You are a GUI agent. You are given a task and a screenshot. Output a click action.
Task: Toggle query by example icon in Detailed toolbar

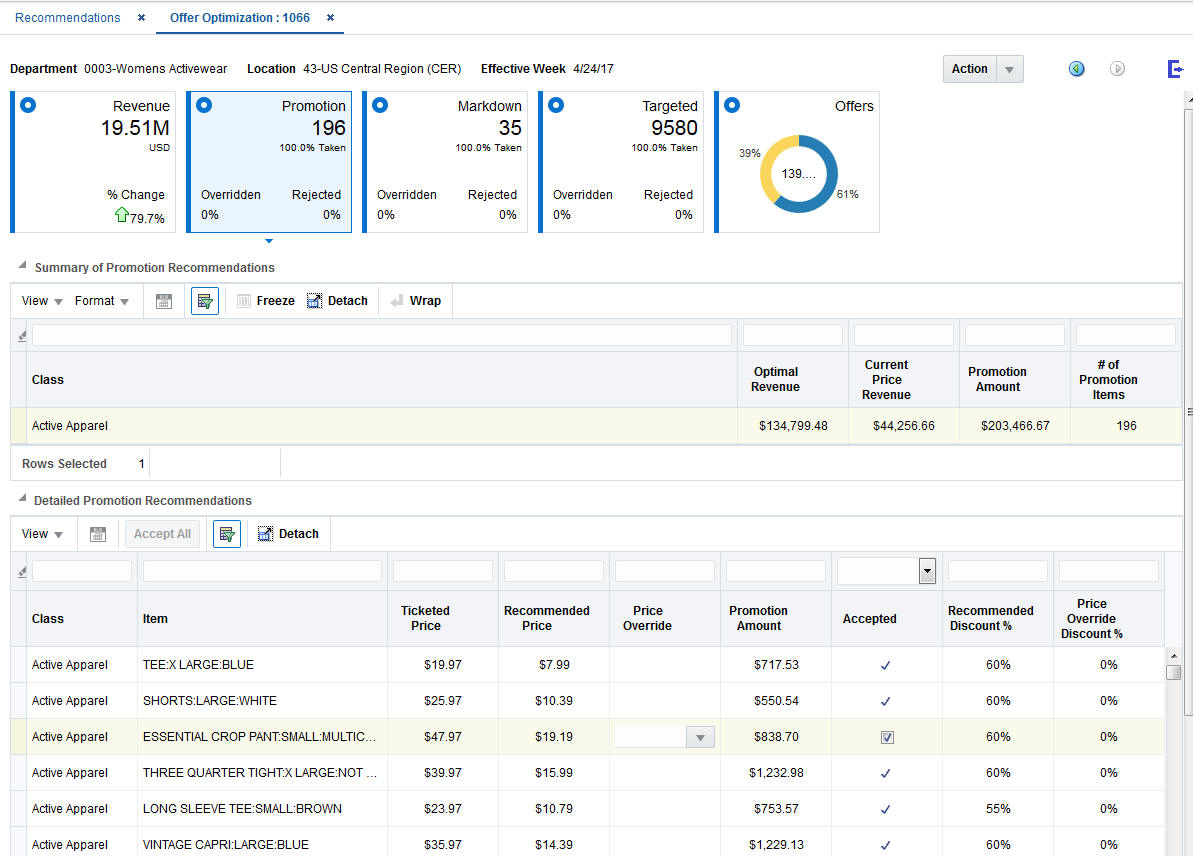tap(227, 534)
